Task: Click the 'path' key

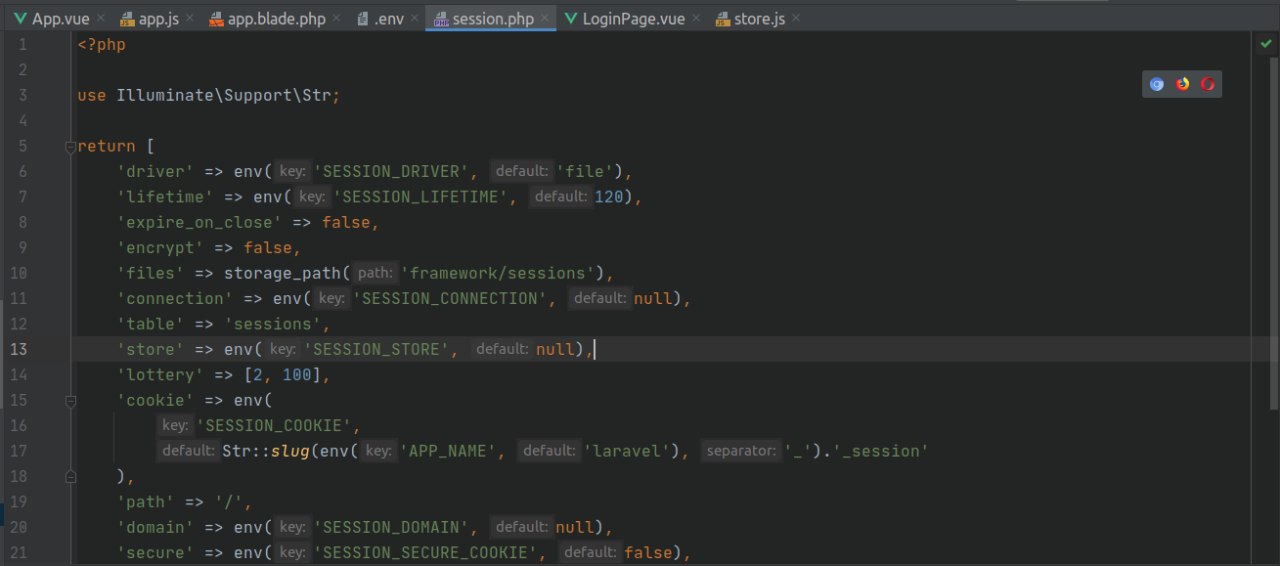Action: (x=146, y=502)
